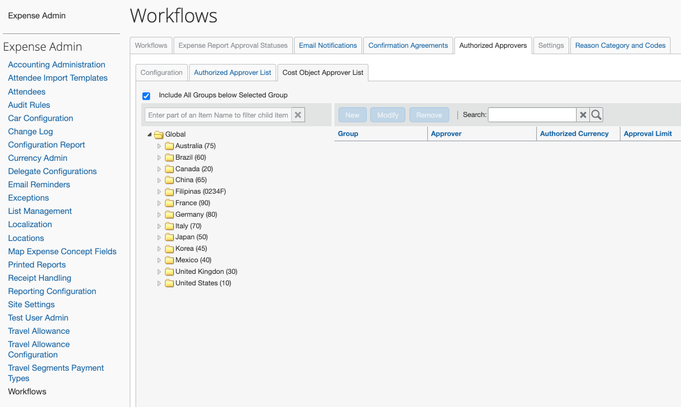
Task: Focus the tree item name filter field
Action: [218, 115]
